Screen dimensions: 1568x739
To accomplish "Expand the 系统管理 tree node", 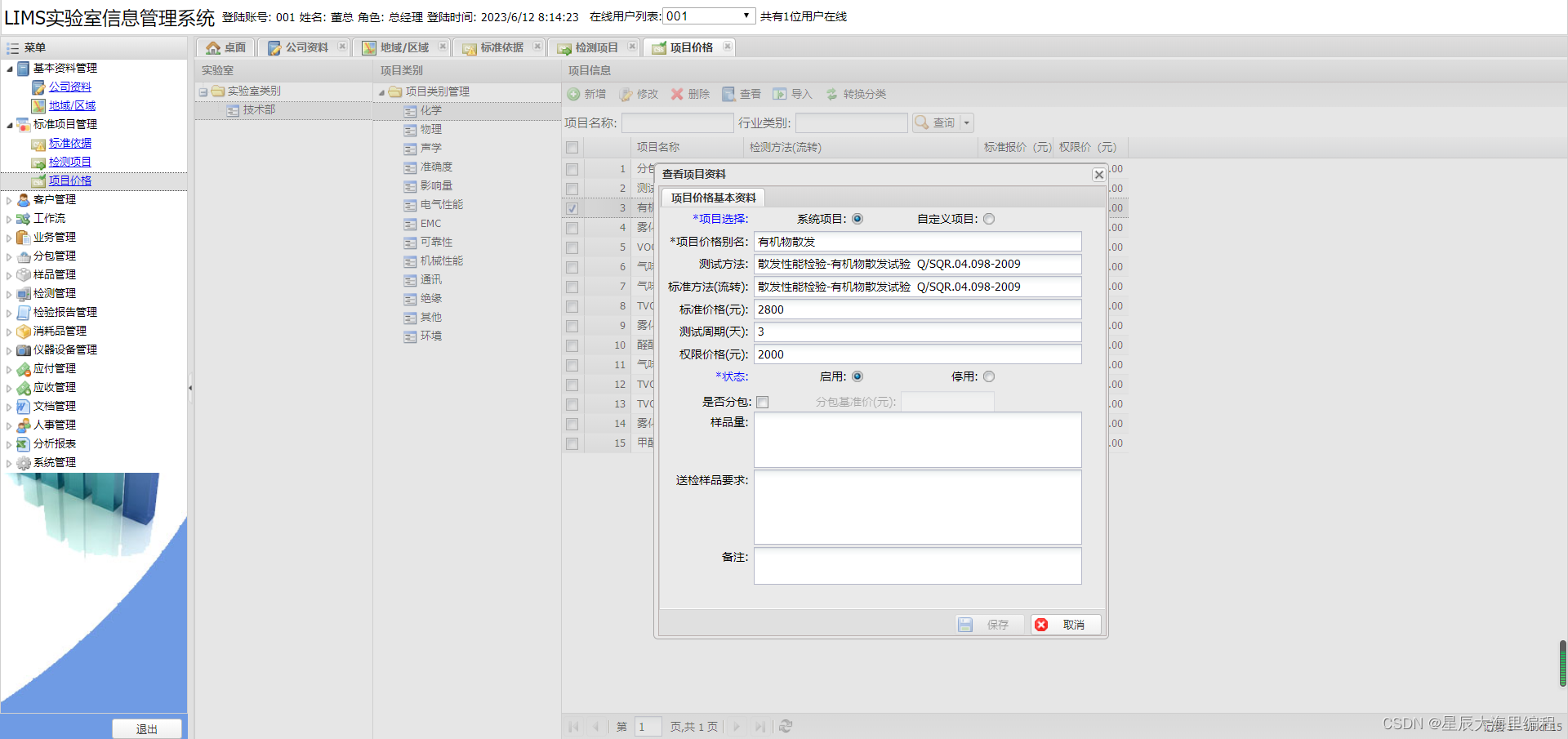I will pos(10,463).
